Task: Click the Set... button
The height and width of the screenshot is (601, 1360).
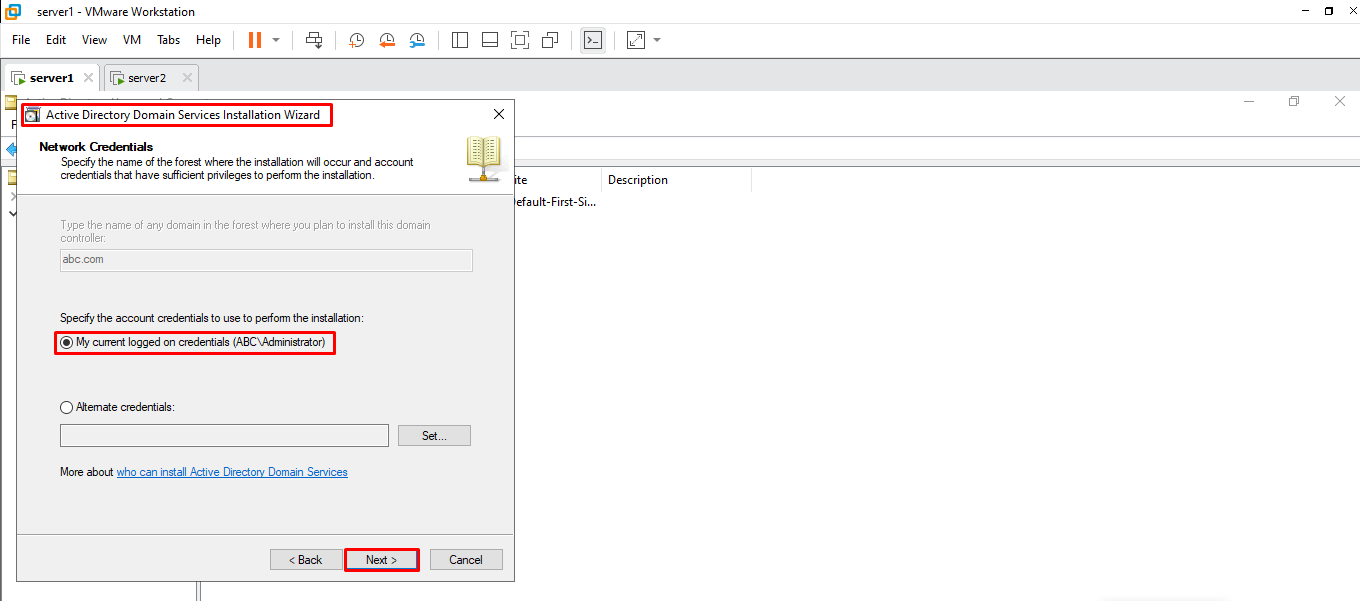Action: (x=434, y=435)
